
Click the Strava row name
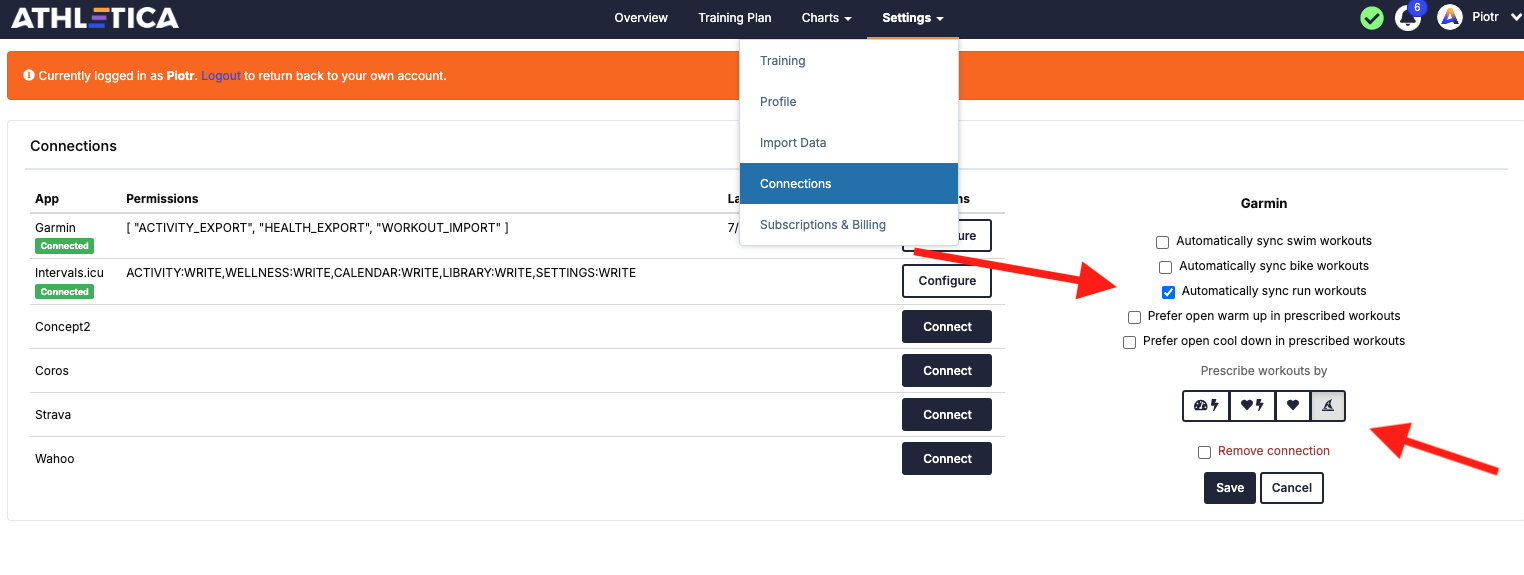point(53,415)
